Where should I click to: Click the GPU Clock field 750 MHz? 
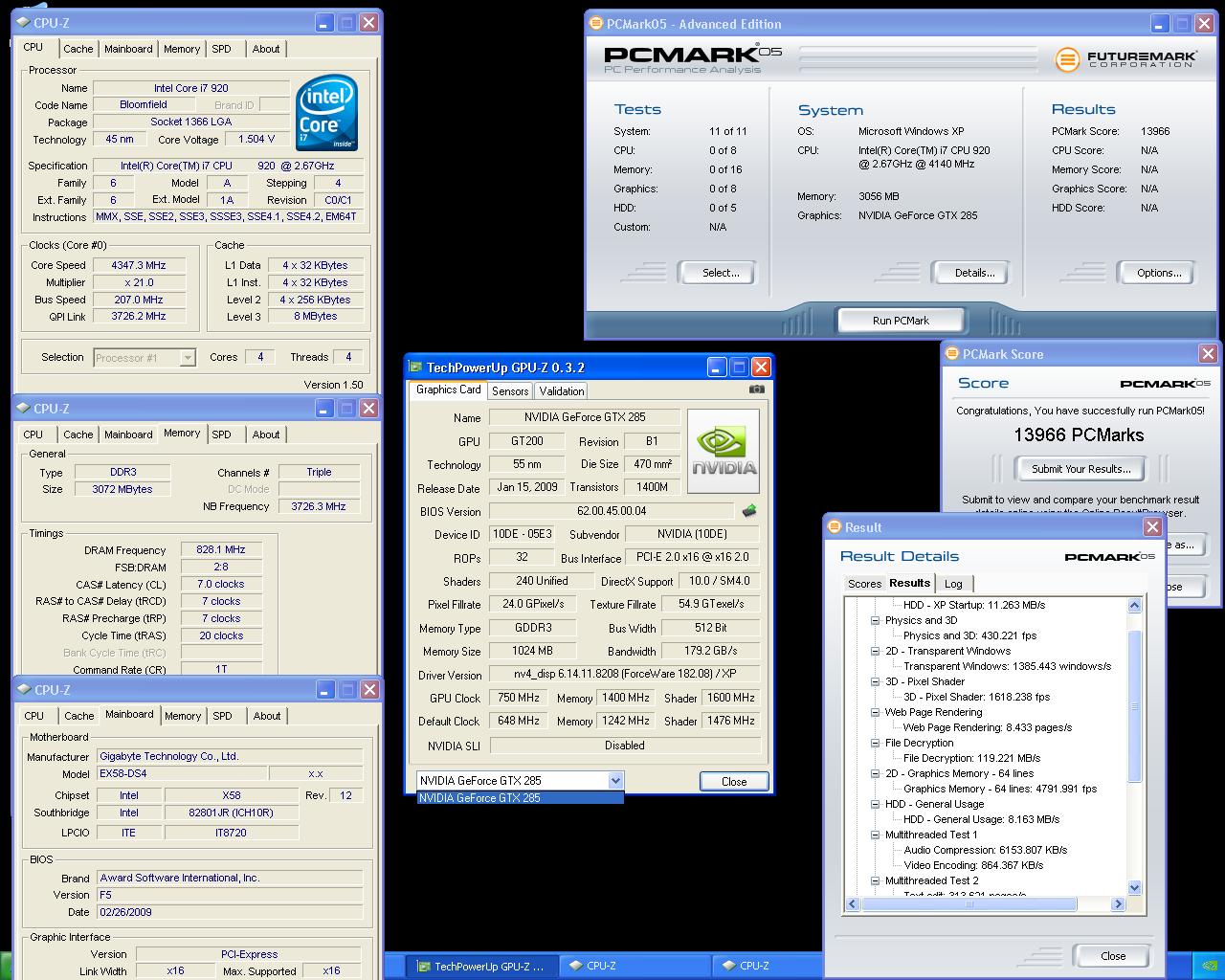pos(519,698)
